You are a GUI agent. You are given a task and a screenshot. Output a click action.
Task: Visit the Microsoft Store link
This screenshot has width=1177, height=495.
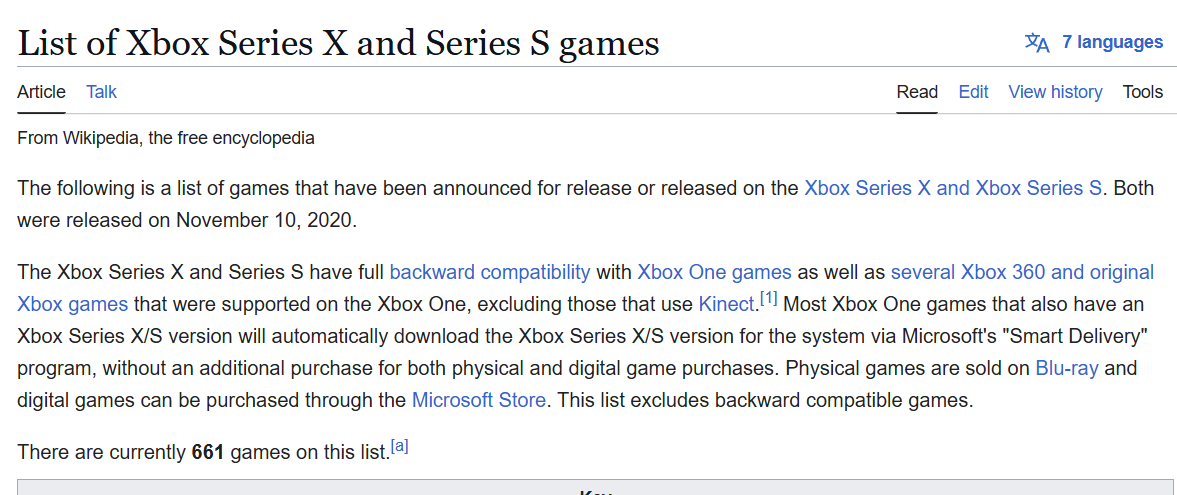pyautogui.click(x=479, y=400)
